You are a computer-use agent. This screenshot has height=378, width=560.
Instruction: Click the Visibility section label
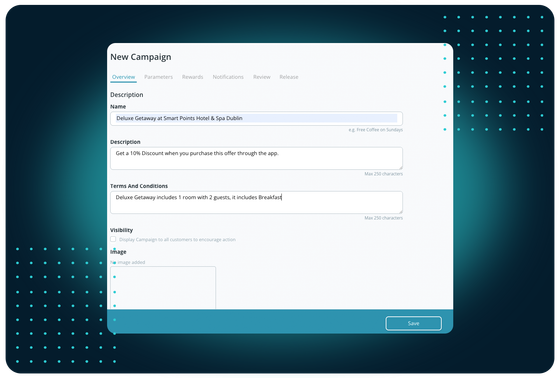click(x=121, y=230)
